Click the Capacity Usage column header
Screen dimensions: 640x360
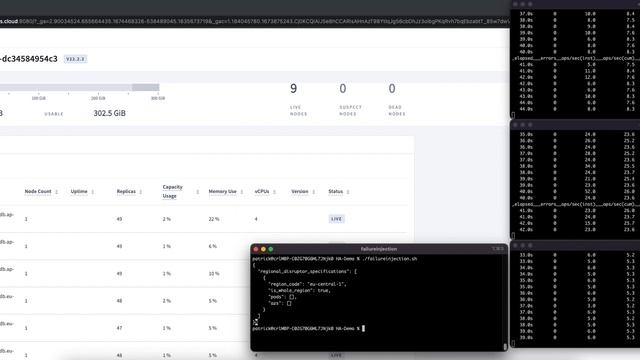[173, 191]
